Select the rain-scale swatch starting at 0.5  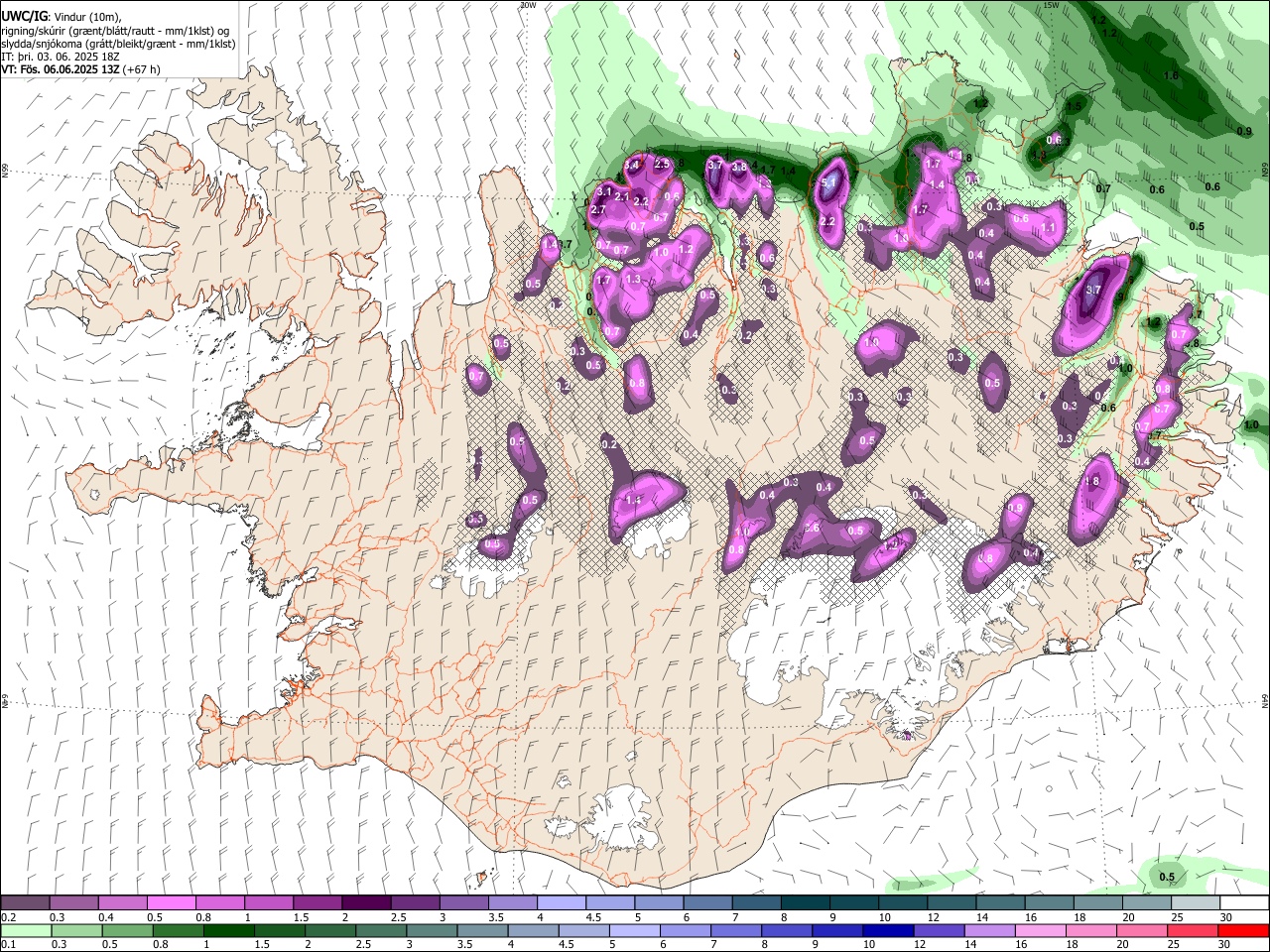[127, 931]
